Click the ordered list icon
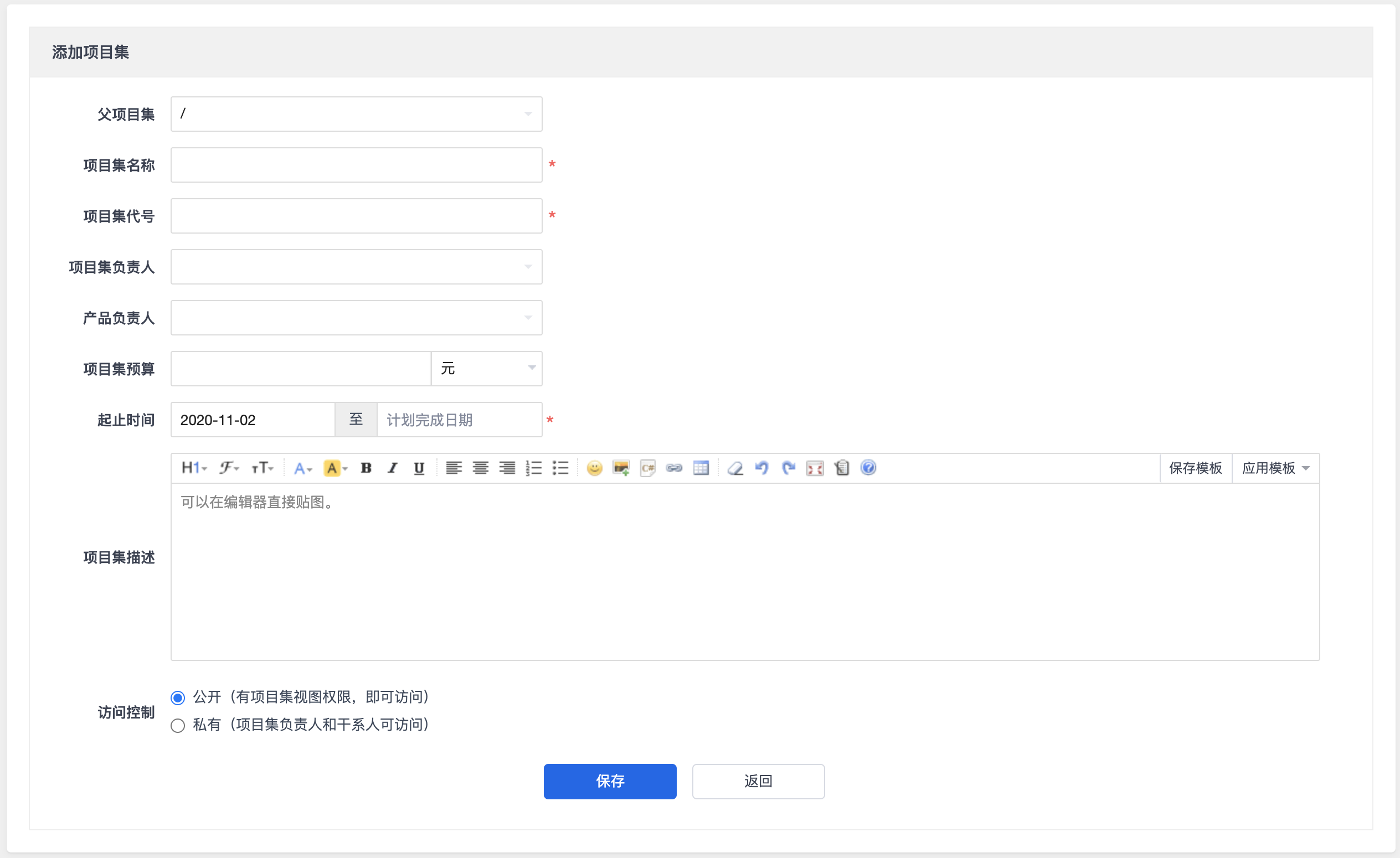 point(533,468)
